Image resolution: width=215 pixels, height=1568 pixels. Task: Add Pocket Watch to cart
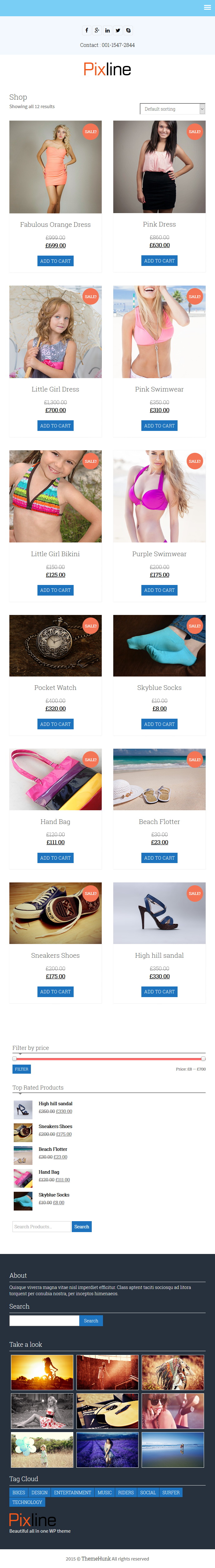point(55,724)
